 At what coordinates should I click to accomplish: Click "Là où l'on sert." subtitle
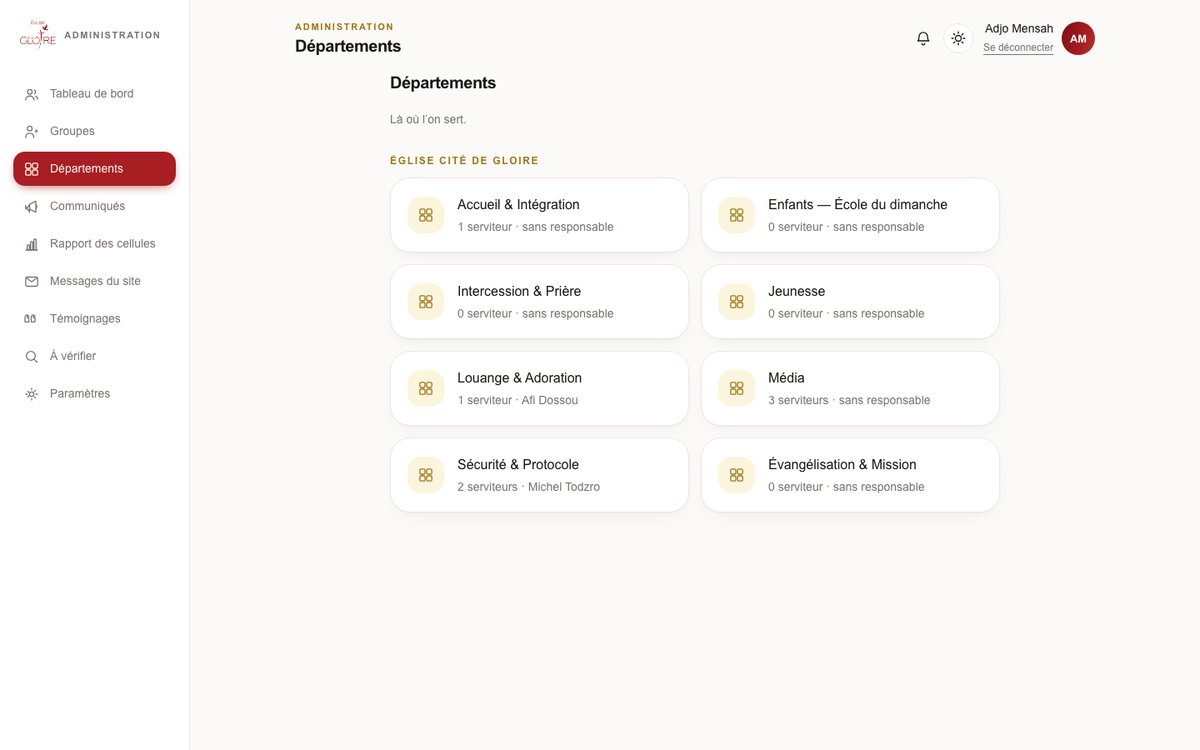pyautogui.click(x=428, y=120)
